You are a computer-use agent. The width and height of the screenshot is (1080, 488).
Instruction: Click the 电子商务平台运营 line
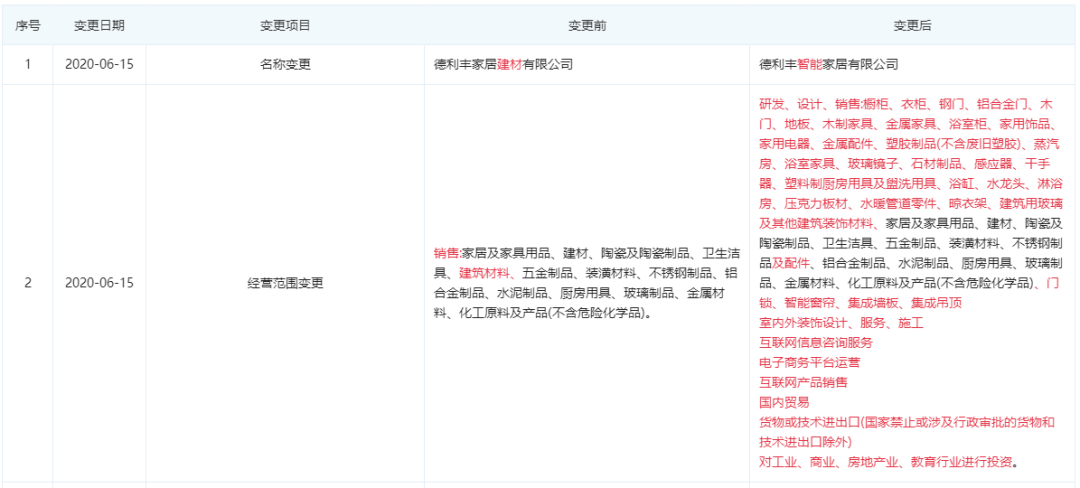tap(809, 362)
